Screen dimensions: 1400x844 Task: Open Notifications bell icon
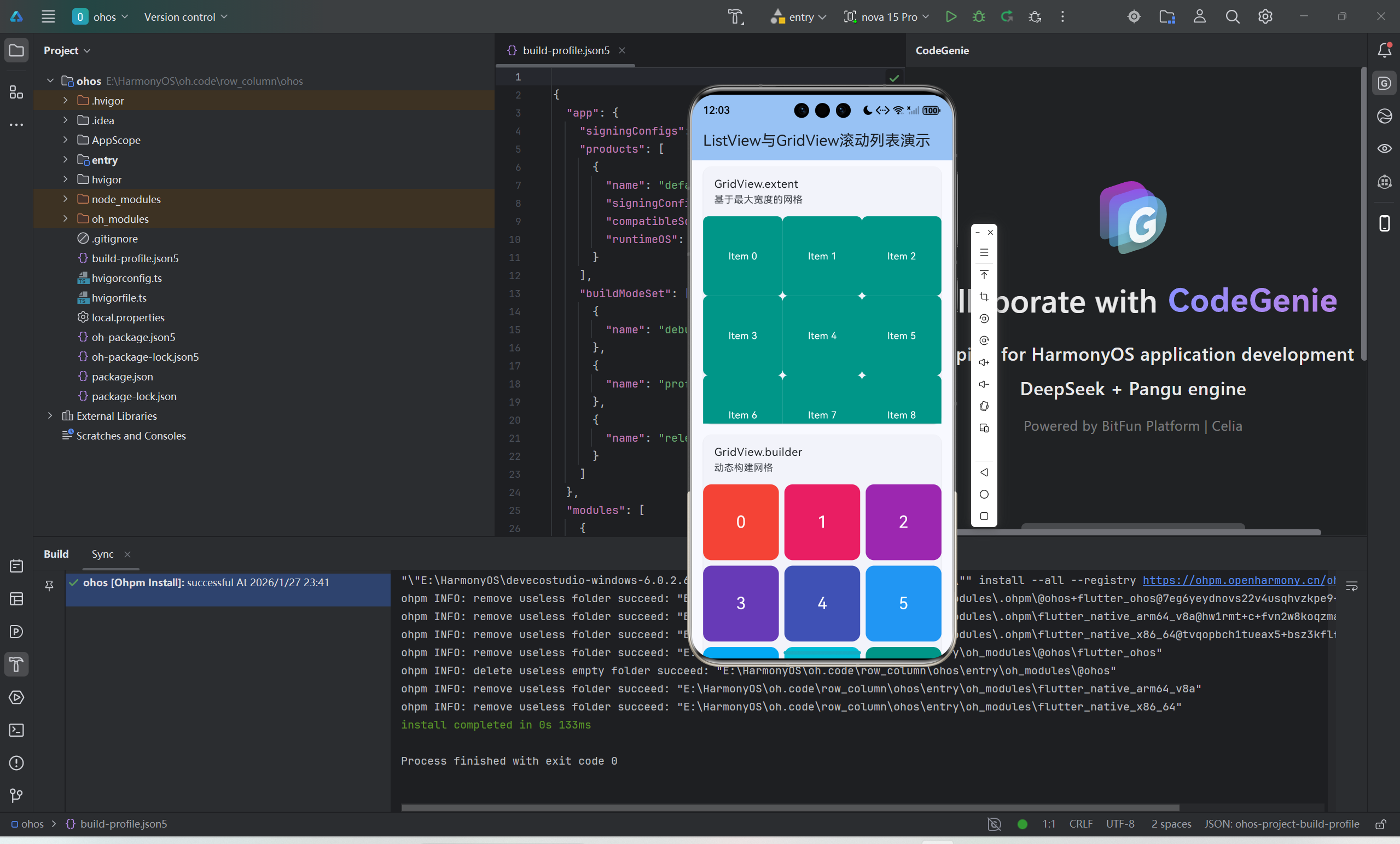coord(1385,50)
